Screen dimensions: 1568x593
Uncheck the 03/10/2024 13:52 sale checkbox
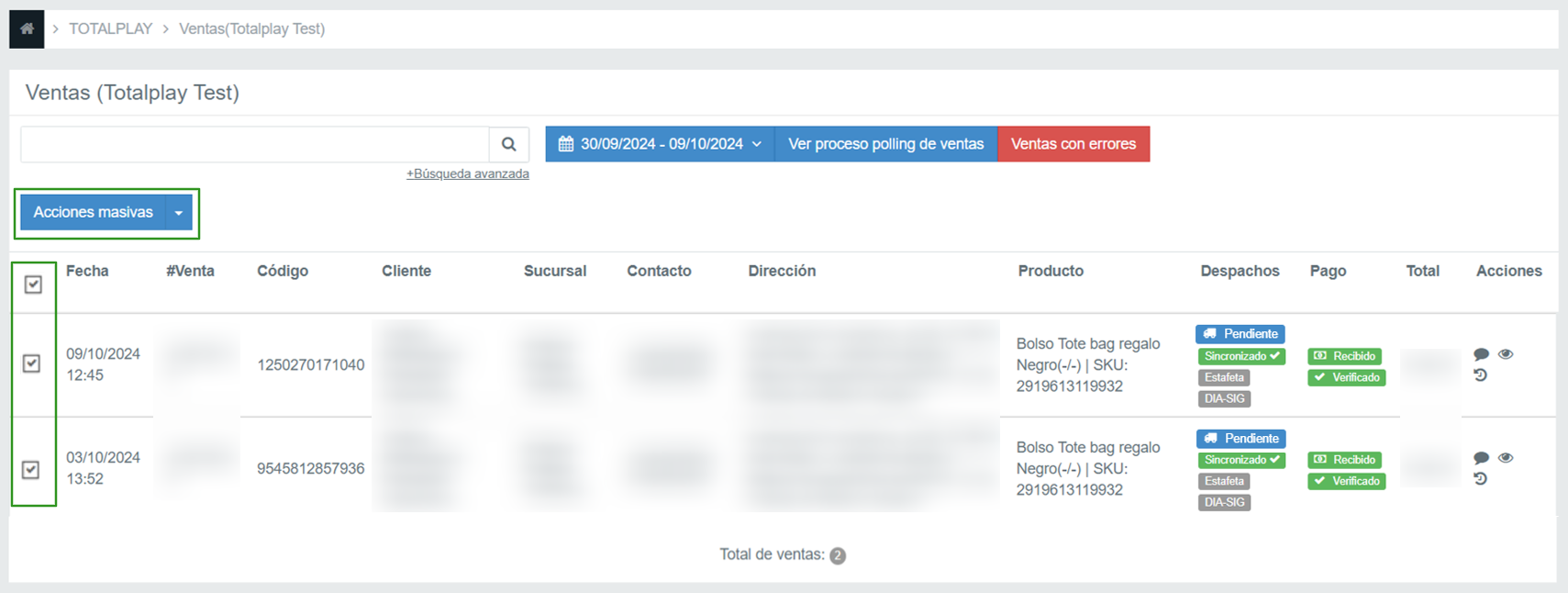pos(31,469)
